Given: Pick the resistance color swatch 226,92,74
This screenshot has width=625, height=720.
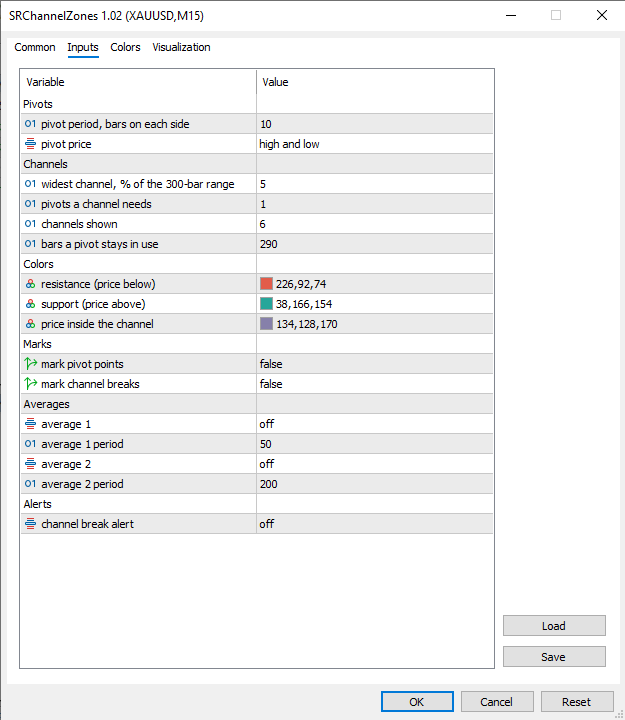Looking at the screenshot, I should coord(266,284).
